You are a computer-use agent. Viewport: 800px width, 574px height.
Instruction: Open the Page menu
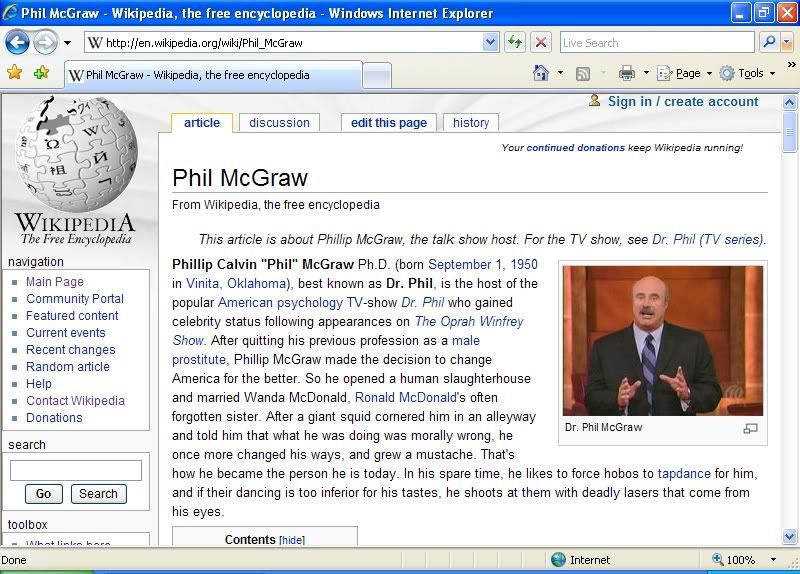[x=684, y=73]
